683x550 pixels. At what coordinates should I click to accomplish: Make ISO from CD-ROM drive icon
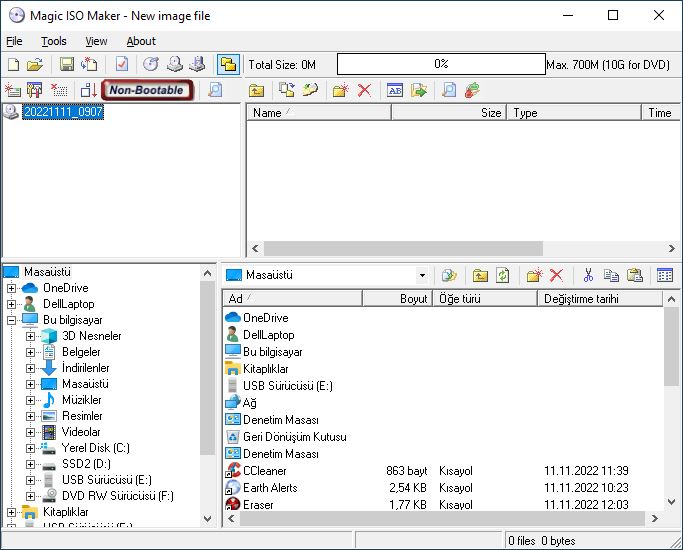point(175,65)
